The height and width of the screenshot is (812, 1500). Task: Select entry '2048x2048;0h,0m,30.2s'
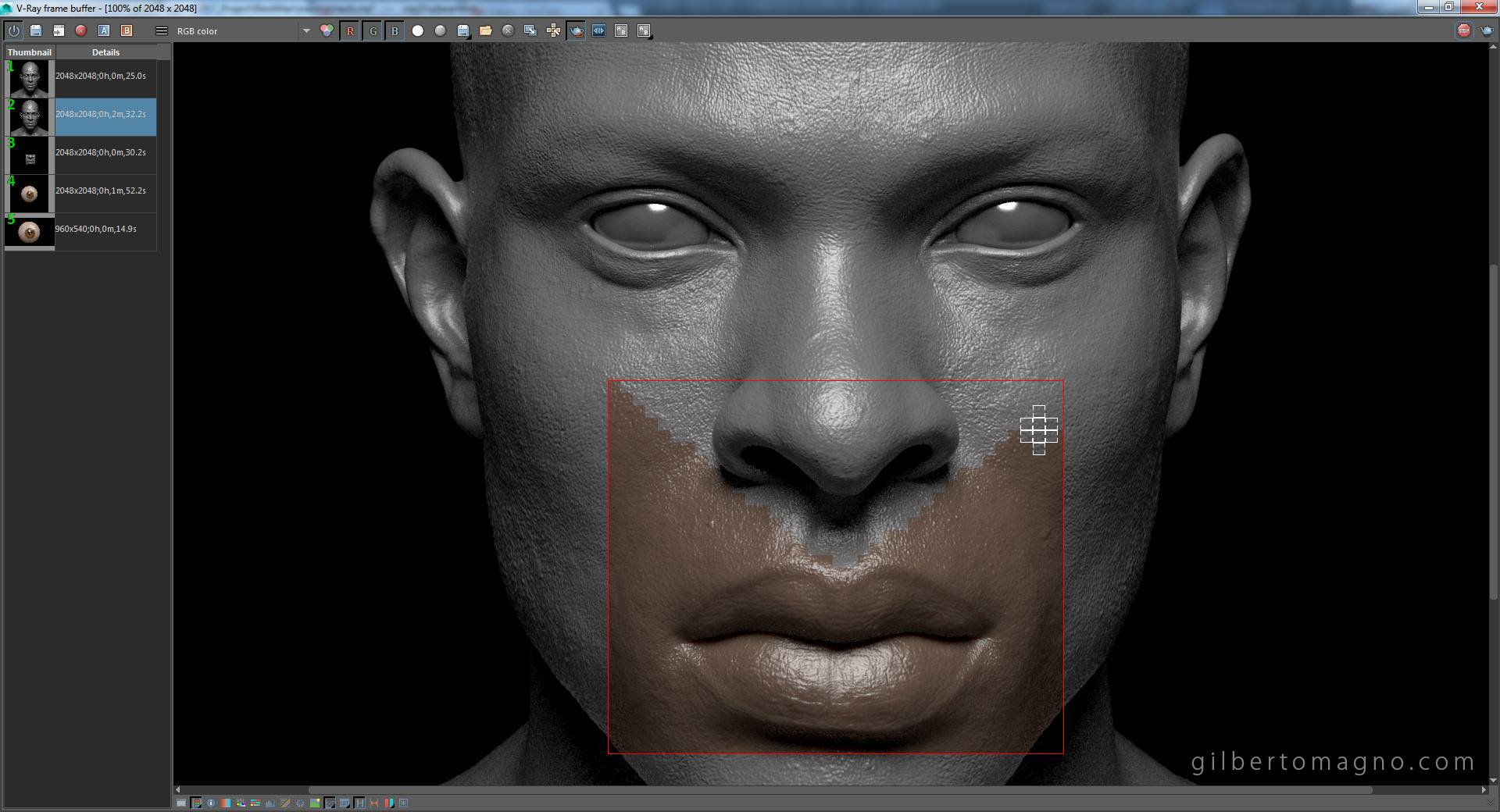(x=105, y=155)
